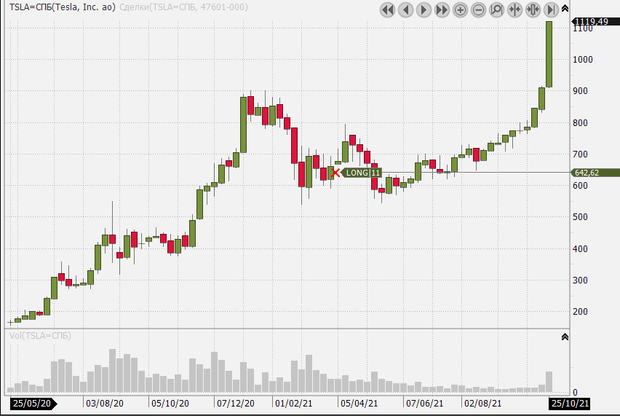Click the TSLA=СПБ(Tesla, Inc. ао) title
The height and width of the screenshot is (416, 620).
click(x=62, y=7)
